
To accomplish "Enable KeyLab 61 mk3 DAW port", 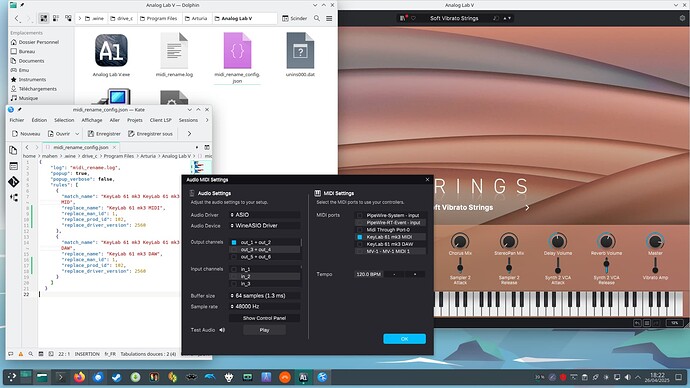I will click(360, 244).
